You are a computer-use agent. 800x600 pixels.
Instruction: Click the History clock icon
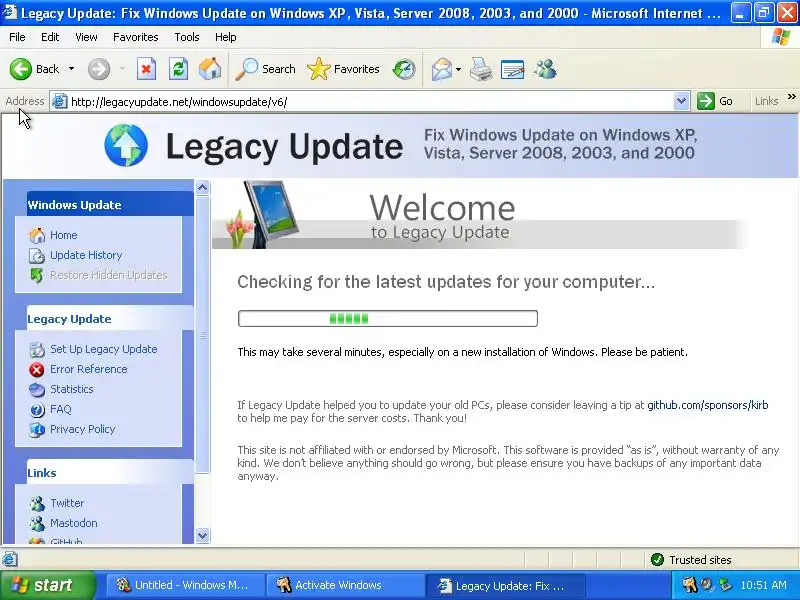pos(404,69)
